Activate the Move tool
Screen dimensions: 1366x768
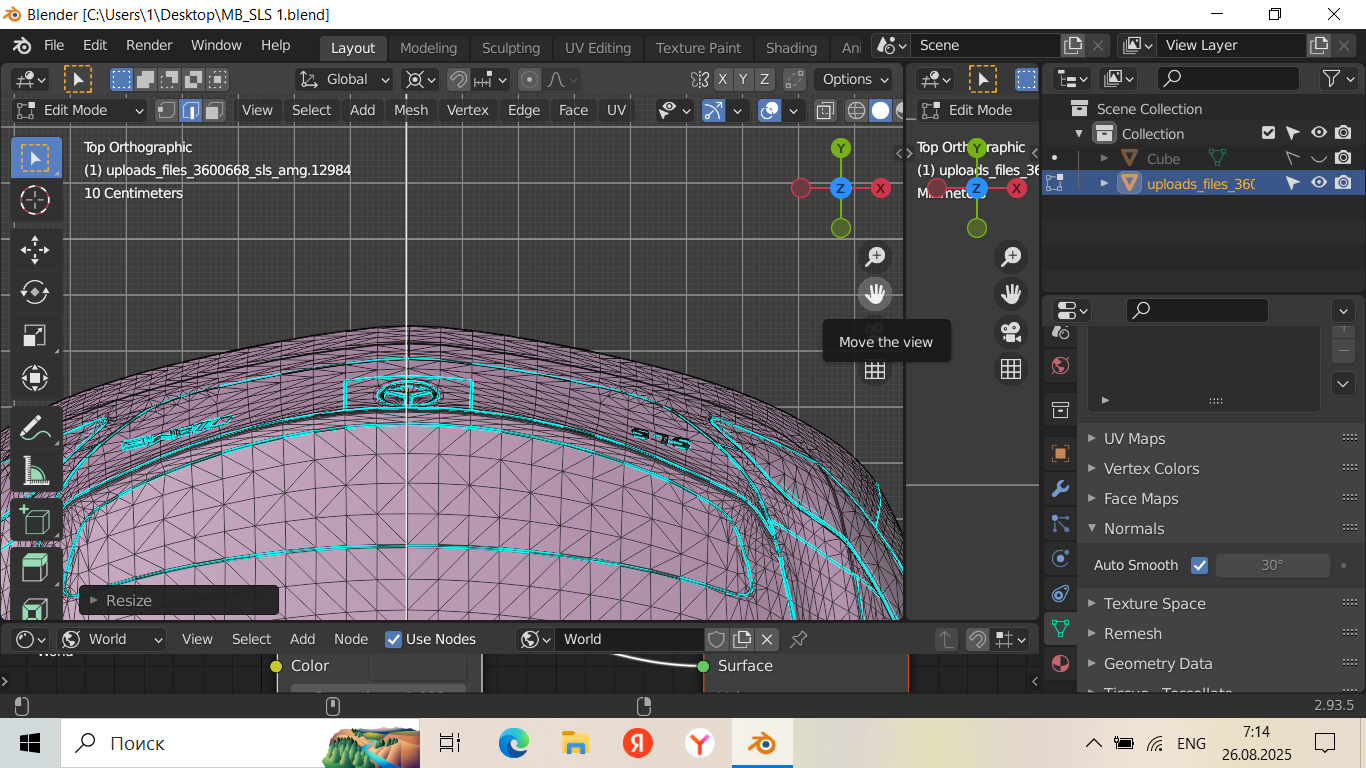(x=35, y=250)
